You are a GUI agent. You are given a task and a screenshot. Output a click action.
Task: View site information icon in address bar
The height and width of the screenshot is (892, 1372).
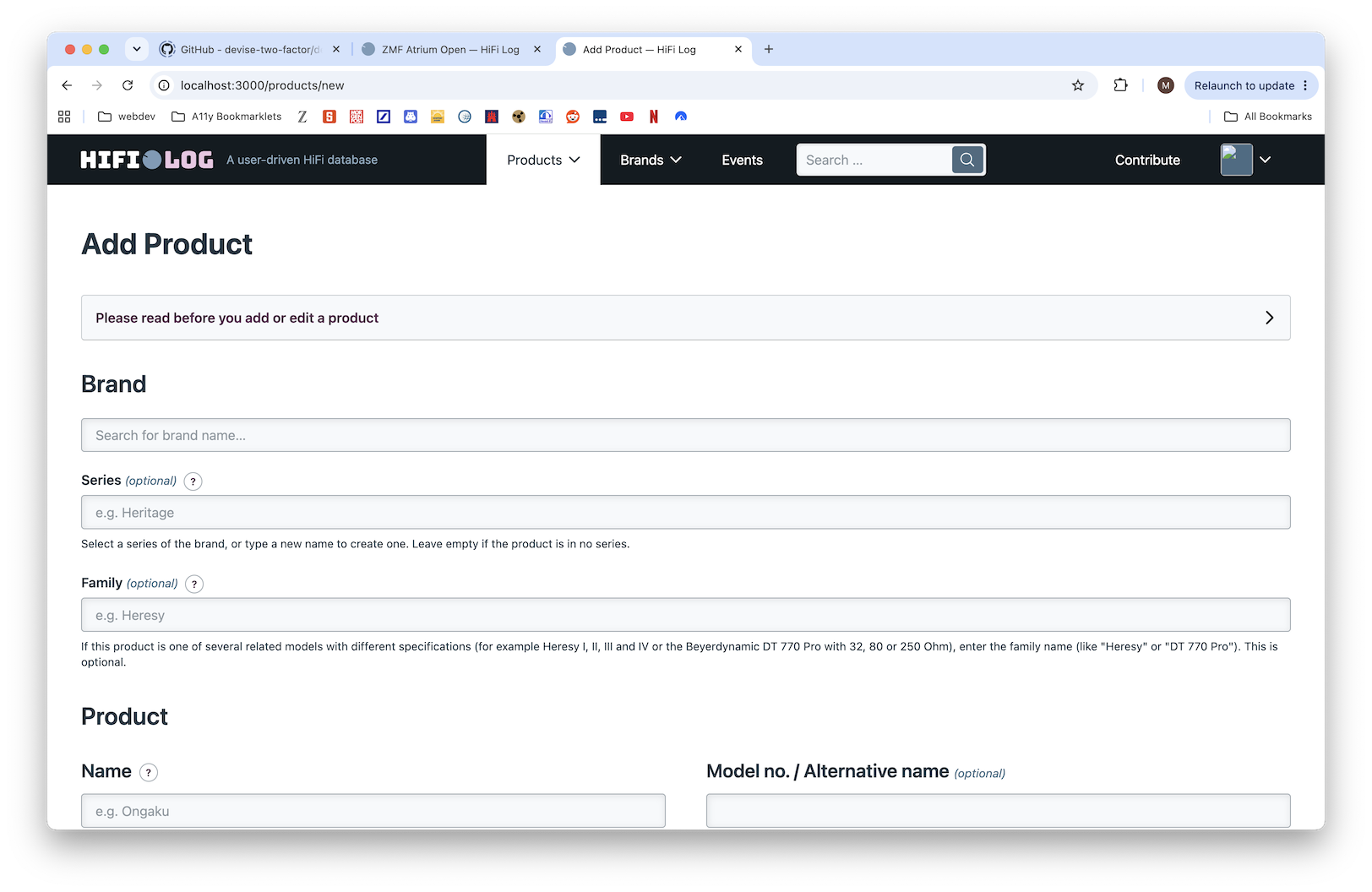click(164, 85)
